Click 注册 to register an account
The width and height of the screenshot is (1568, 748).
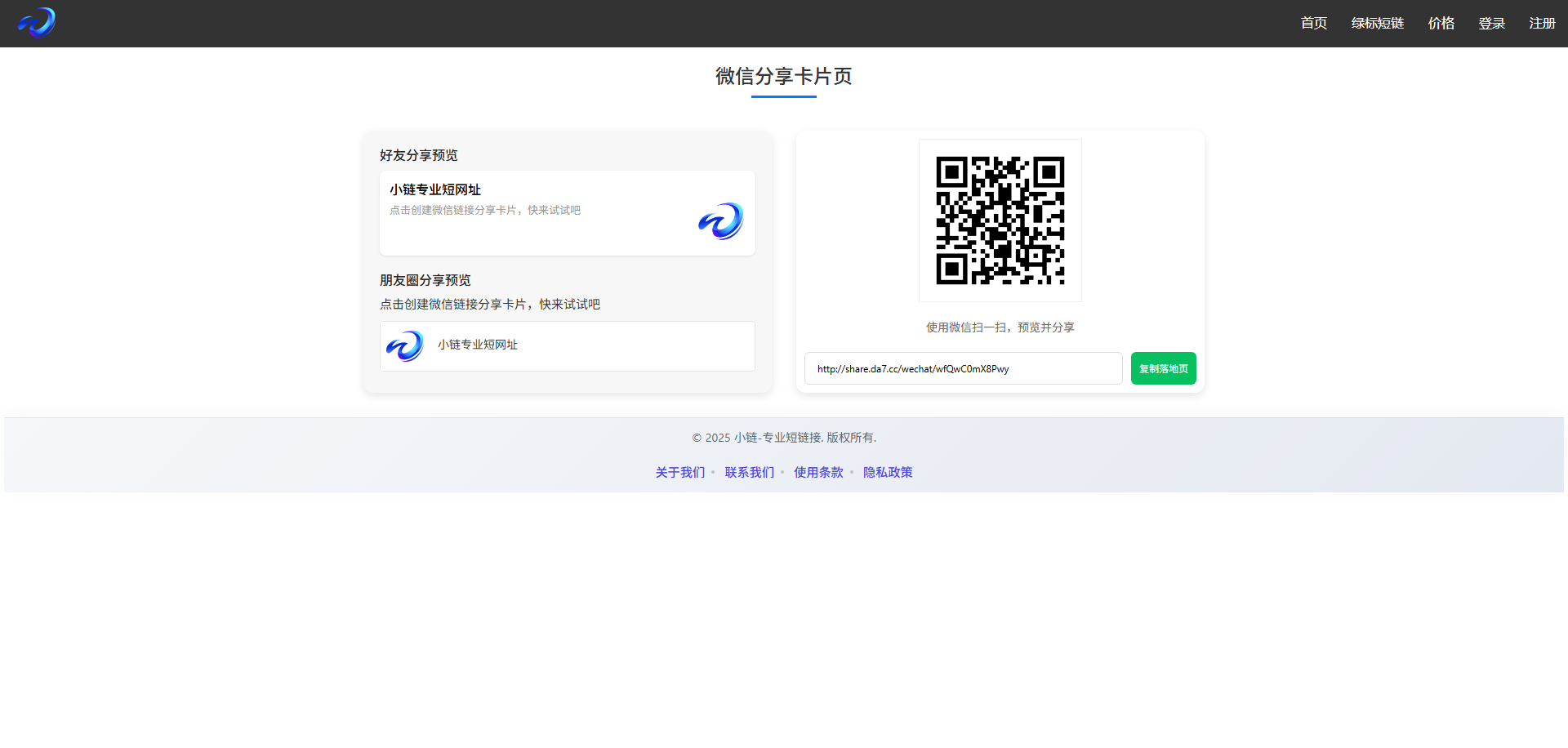(x=1542, y=23)
